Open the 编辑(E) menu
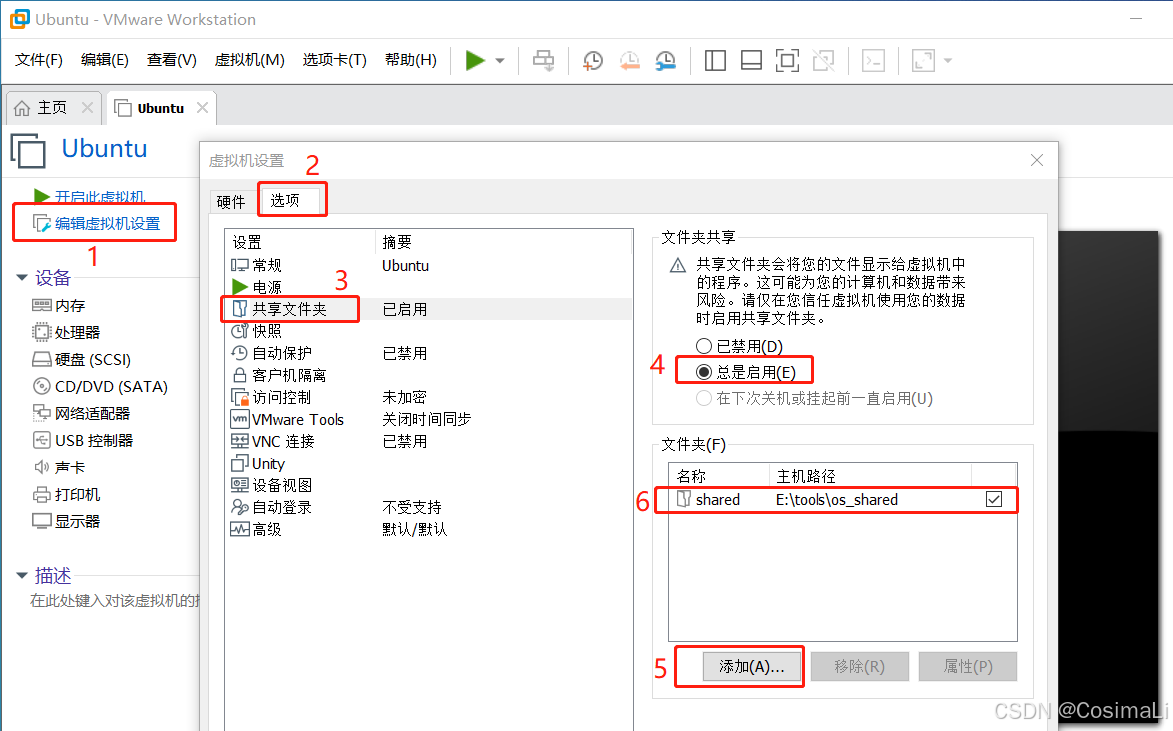Screen dimensions: 1173x731 [105, 60]
